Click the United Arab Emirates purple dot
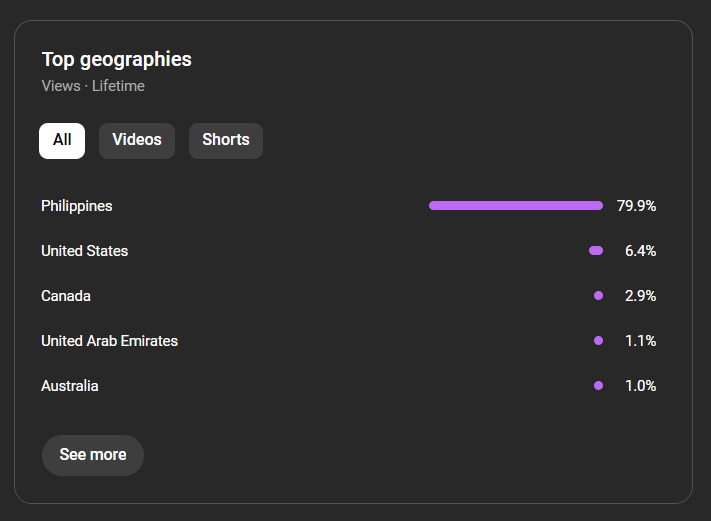Image resolution: width=711 pixels, height=521 pixels. 599,341
